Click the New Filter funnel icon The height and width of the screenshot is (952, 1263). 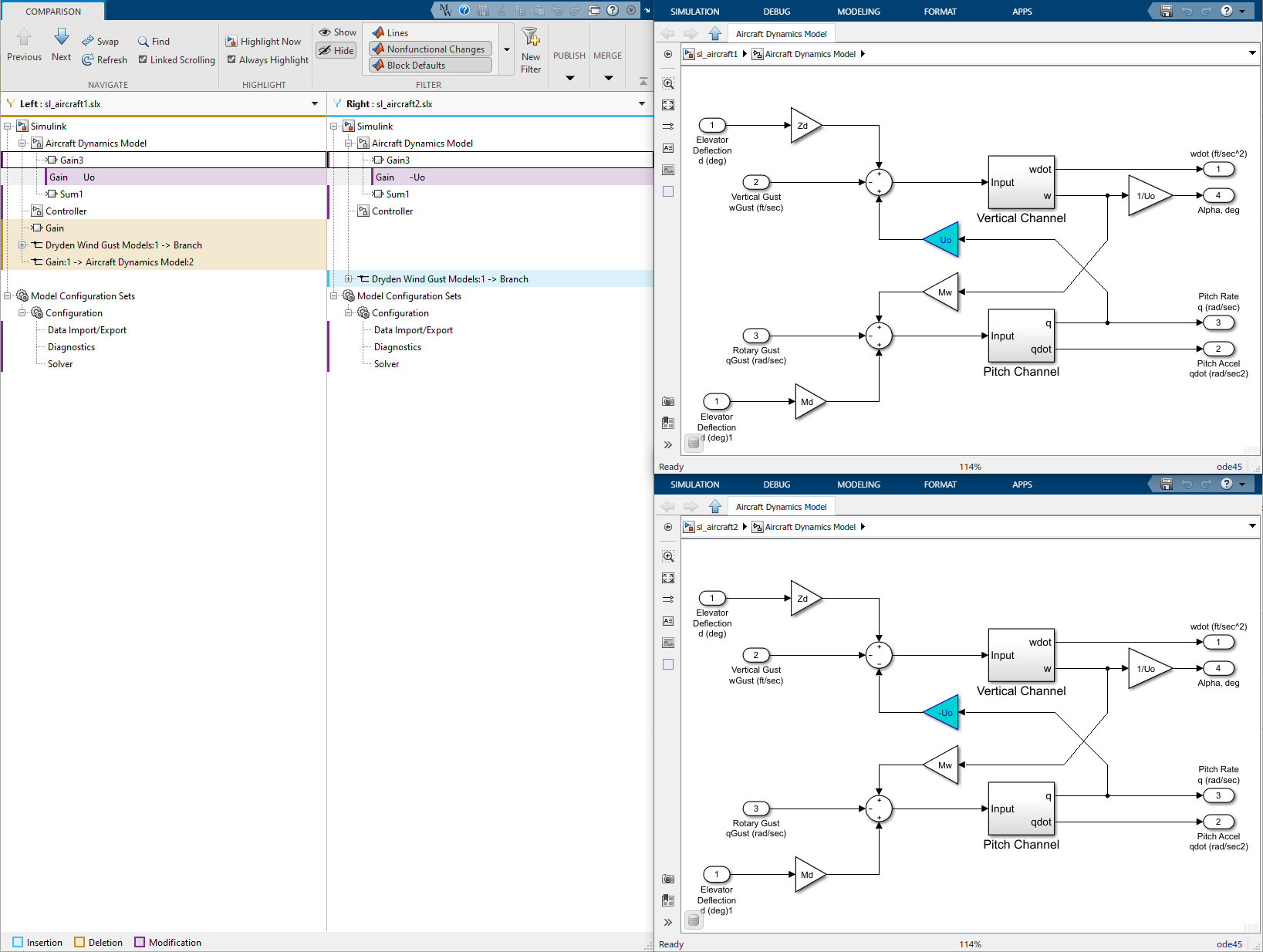click(x=531, y=37)
